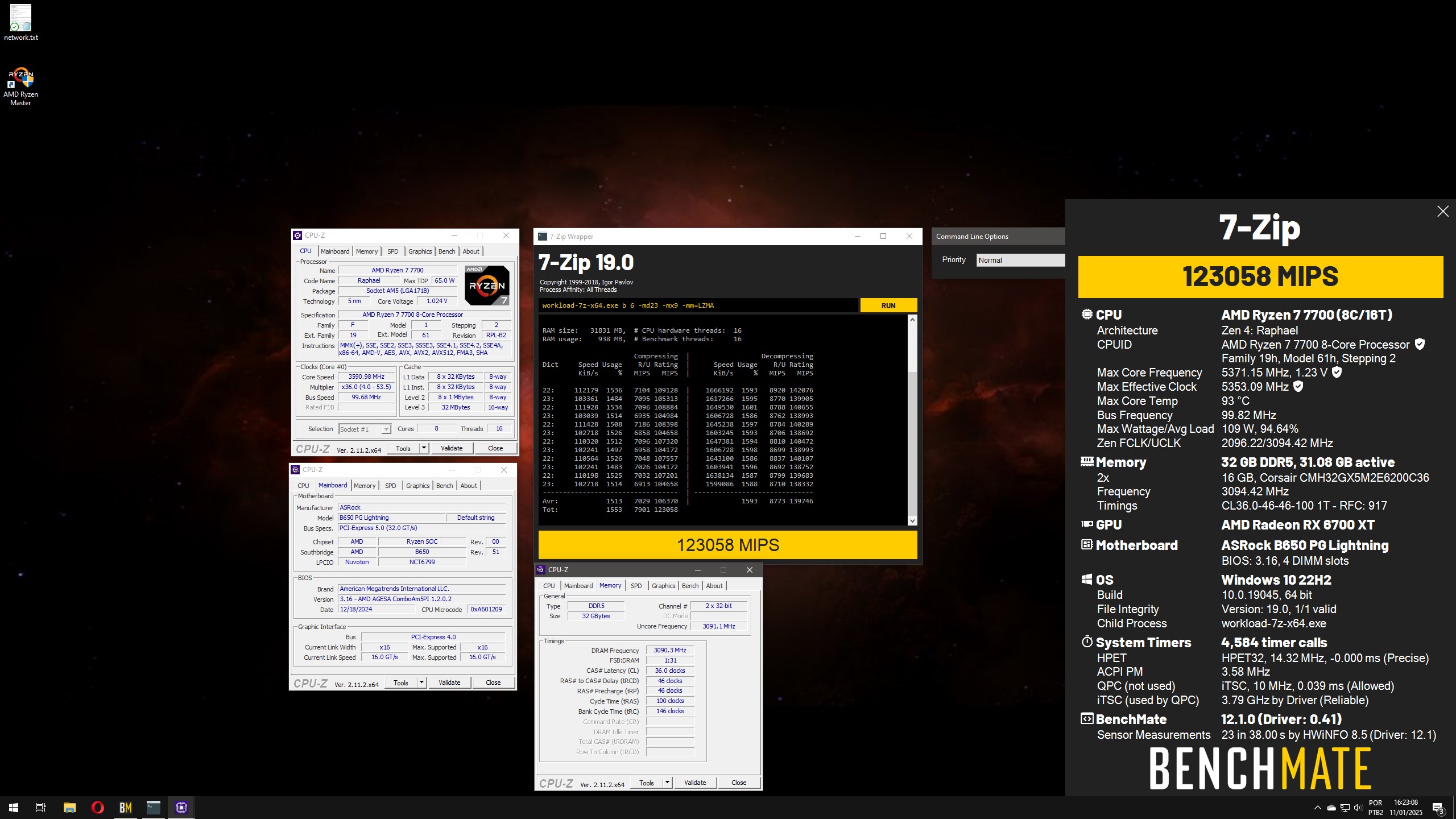
Task: Click Validate in CPU-Z CPU window
Action: 452,448
